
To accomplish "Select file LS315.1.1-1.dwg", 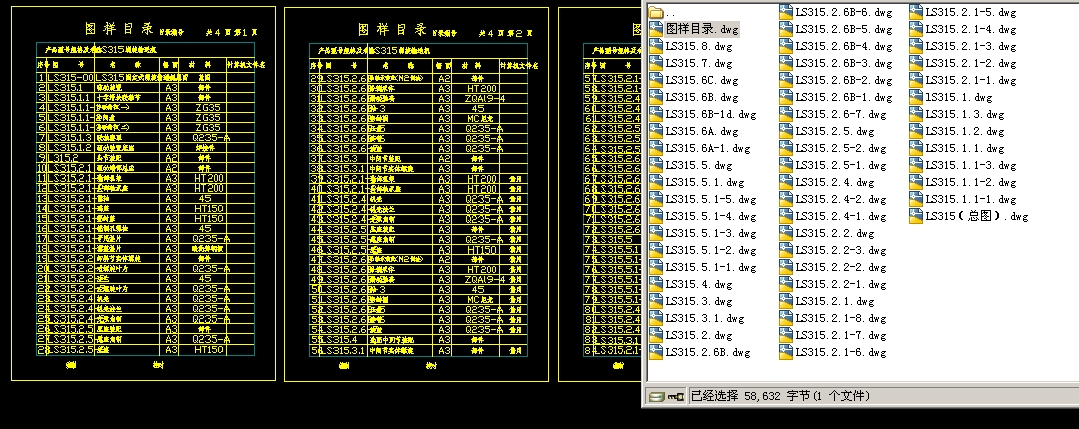I will tap(963, 199).
